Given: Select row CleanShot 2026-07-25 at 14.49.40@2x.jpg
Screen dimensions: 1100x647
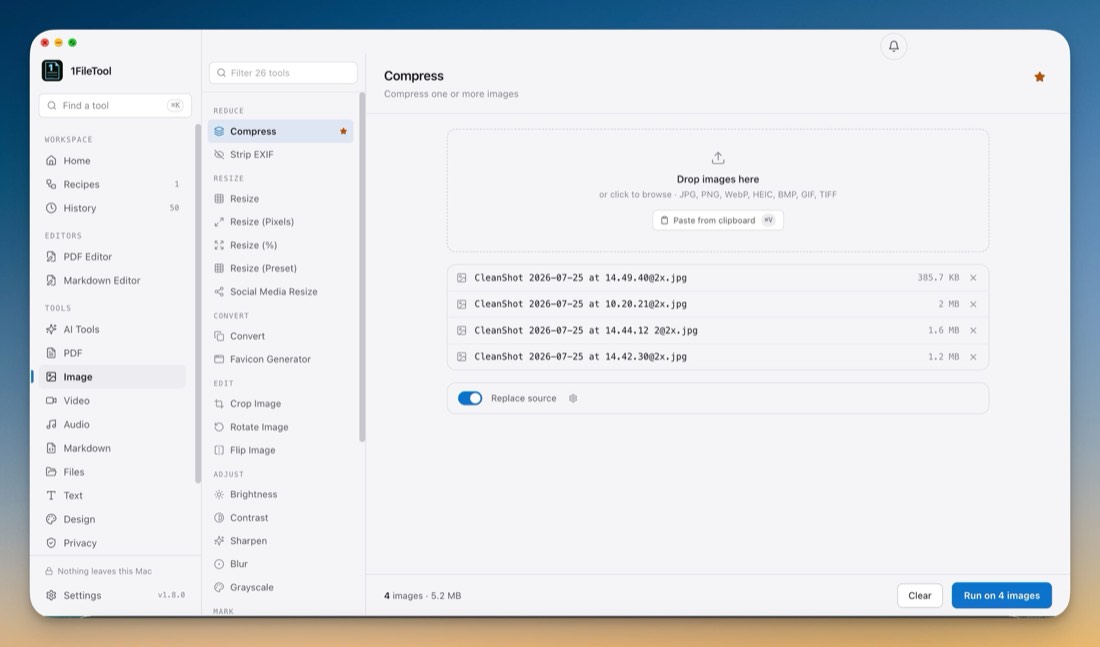Looking at the screenshot, I should 718,278.
